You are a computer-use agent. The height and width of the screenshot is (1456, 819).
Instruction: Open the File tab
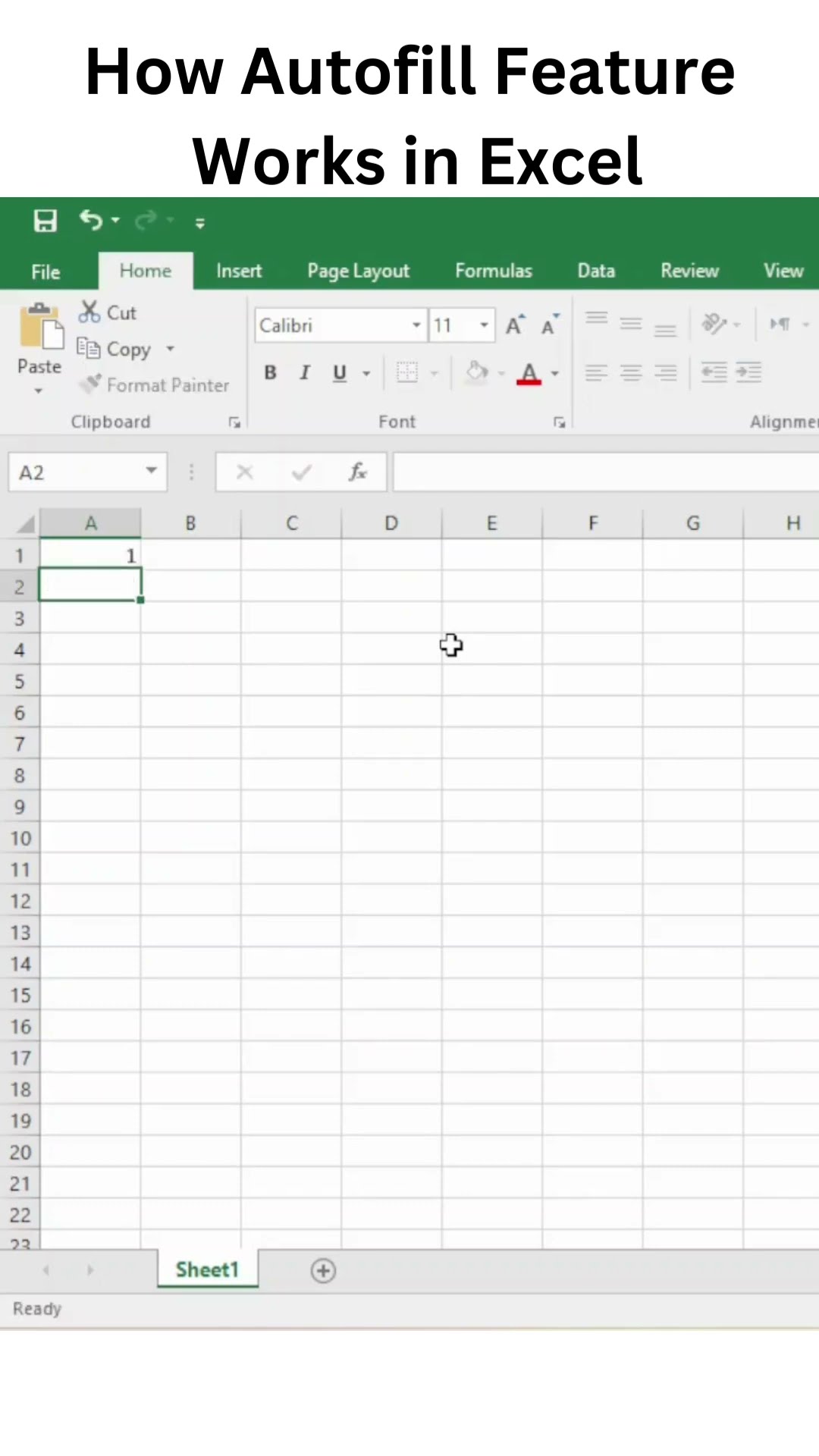point(45,271)
